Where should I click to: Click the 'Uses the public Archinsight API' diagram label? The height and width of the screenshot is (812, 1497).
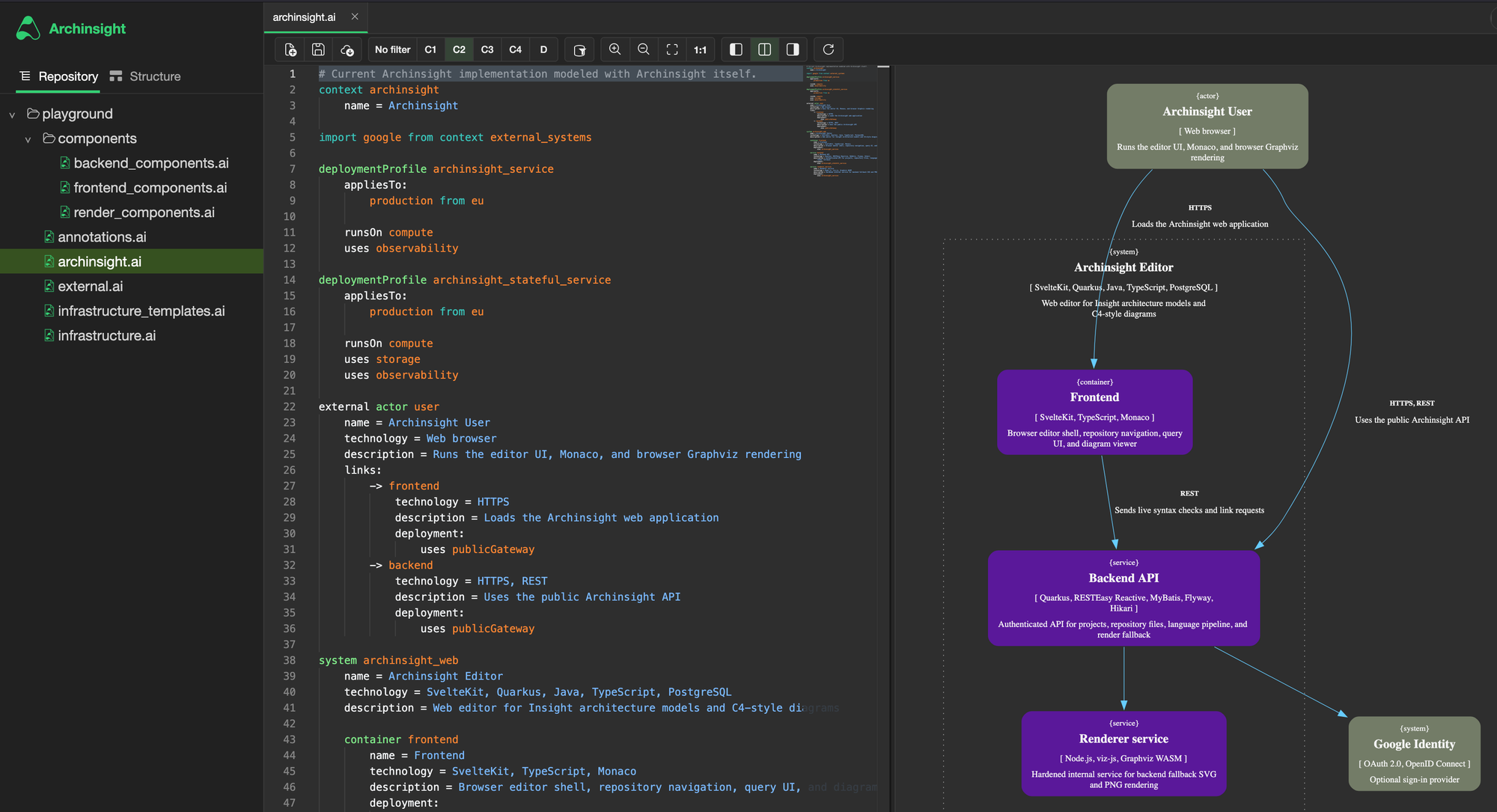pyautogui.click(x=1412, y=420)
